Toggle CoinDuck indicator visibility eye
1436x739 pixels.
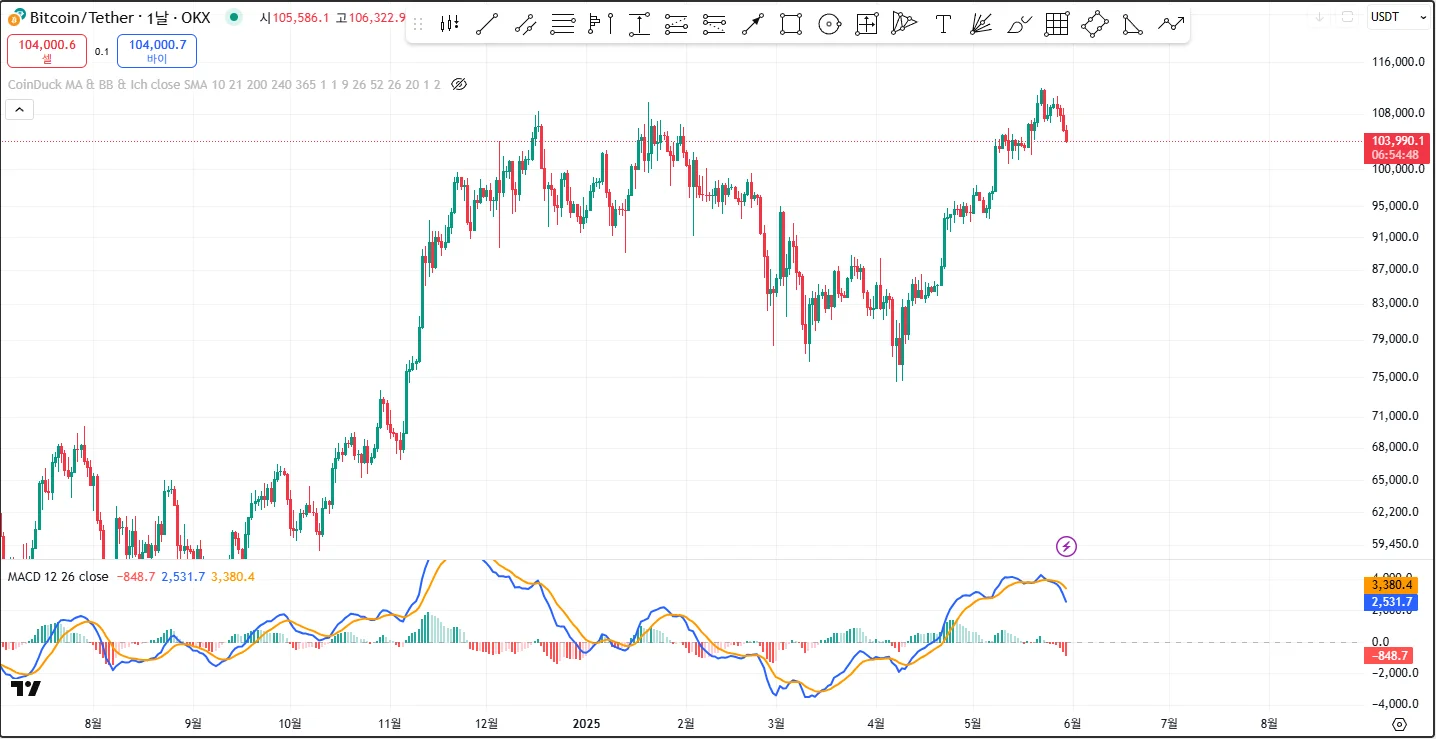[x=459, y=84]
